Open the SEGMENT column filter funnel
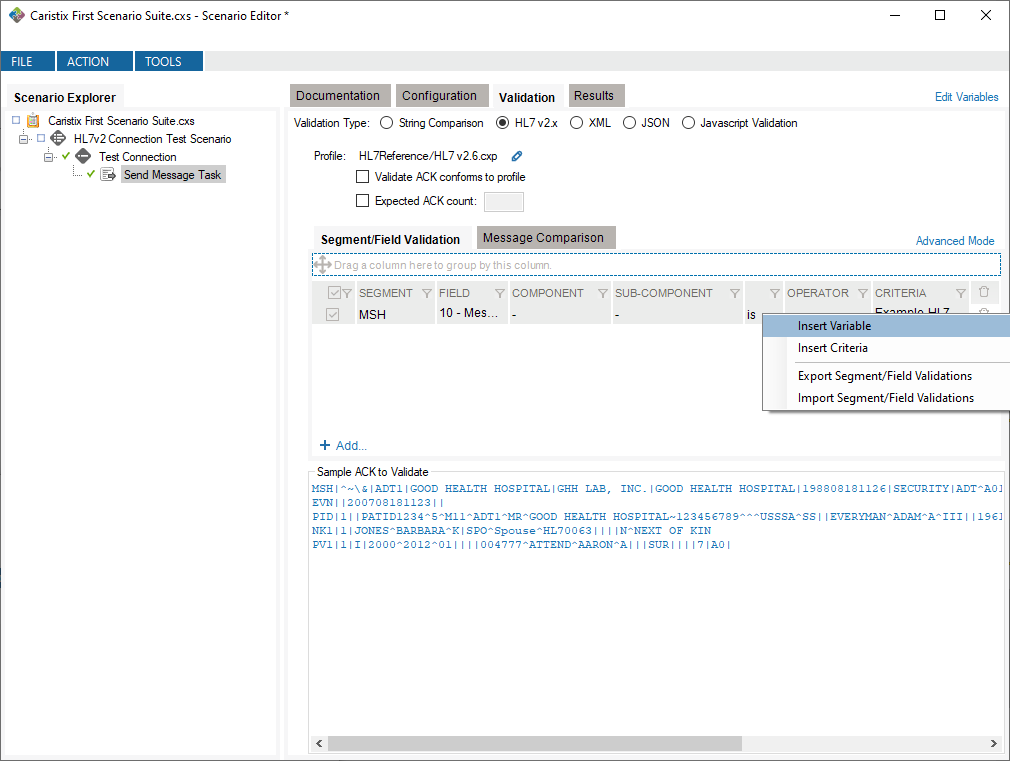This screenshot has height=761, width=1010. click(425, 293)
